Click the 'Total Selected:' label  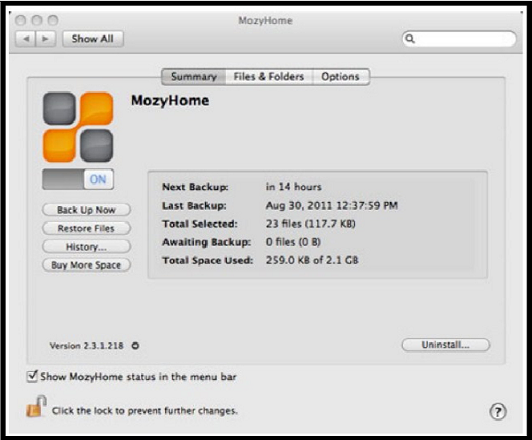pos(200,224)
